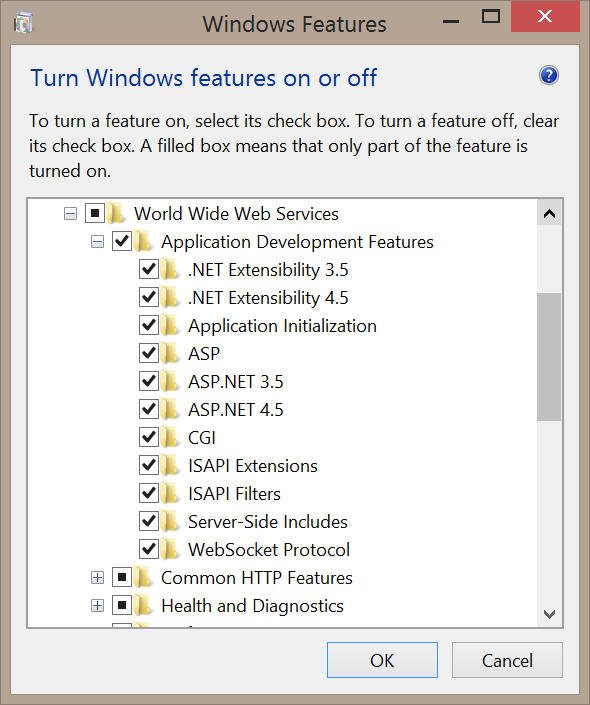Select the ASP.NET 3.5 label
Screen dimensions: 590x705
[x=236, y=382]
